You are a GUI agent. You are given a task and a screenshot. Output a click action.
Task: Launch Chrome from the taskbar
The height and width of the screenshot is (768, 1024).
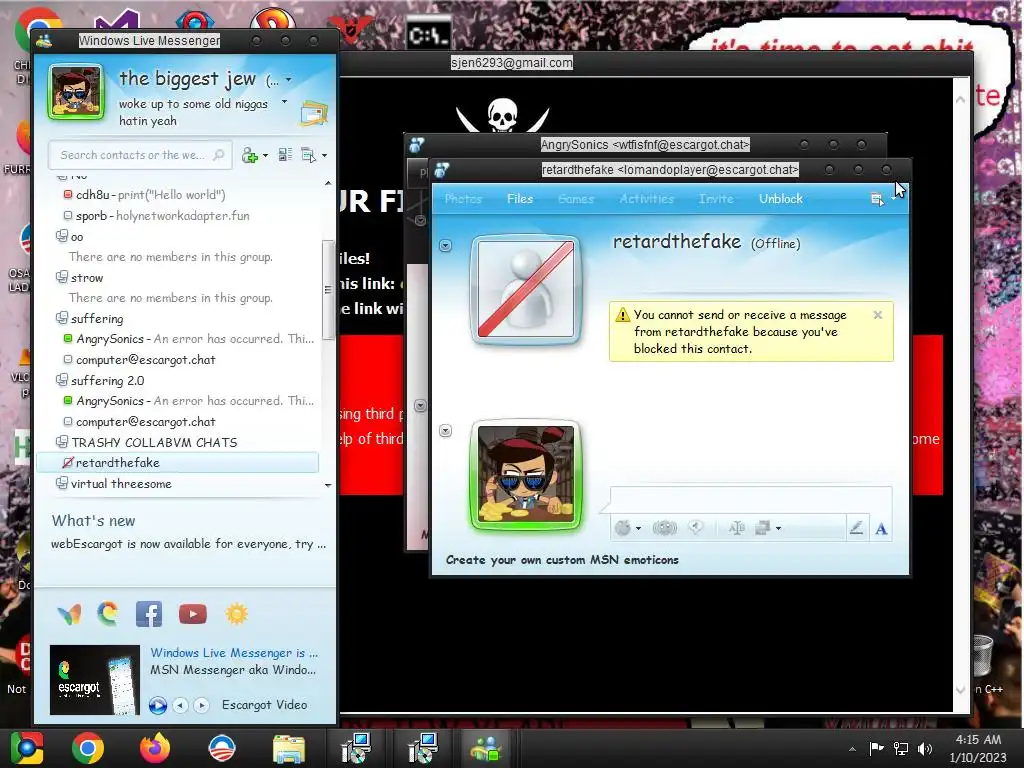click(88, 748)
